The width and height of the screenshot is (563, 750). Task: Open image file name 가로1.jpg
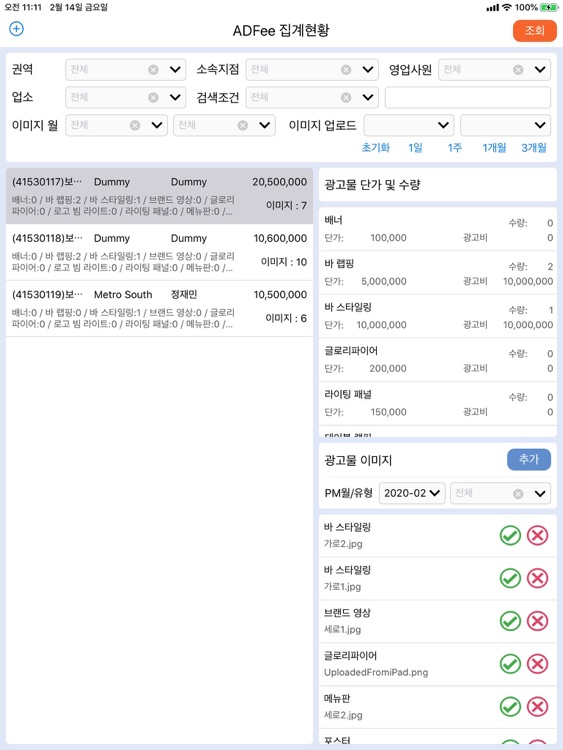point(342,587)
